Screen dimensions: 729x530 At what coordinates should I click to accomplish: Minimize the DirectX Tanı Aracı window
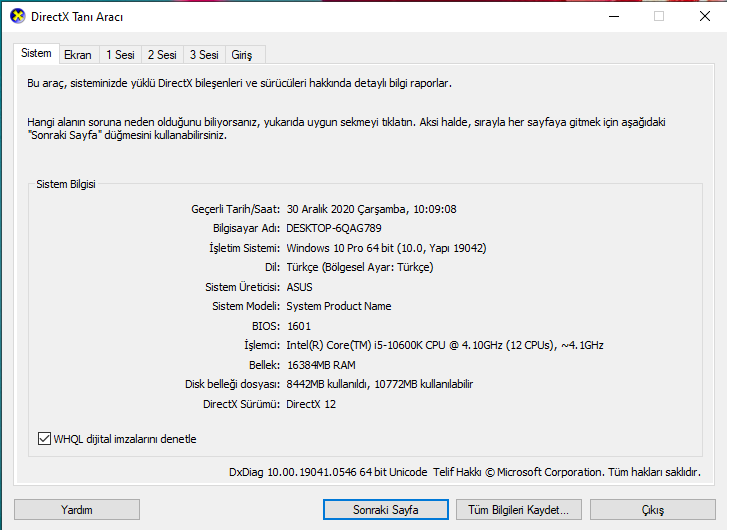point(614,16)
